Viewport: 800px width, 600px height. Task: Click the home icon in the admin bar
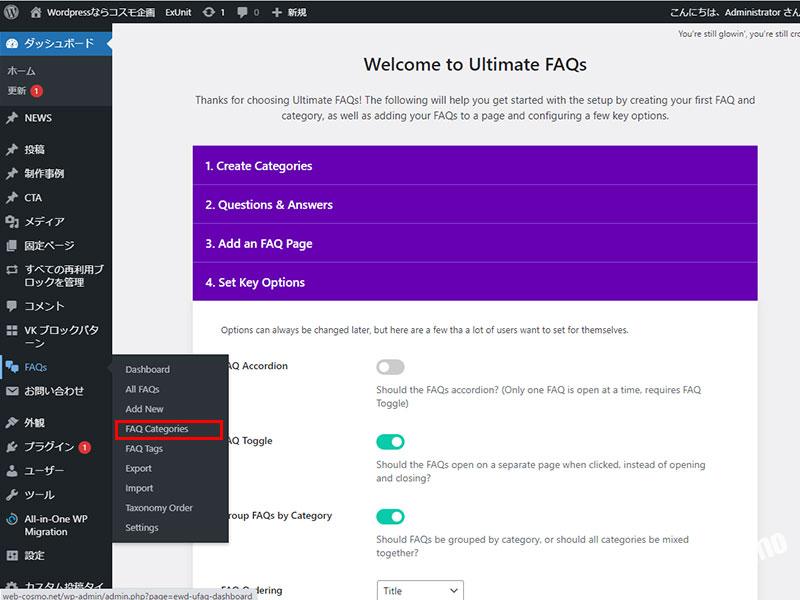point(37,12)
